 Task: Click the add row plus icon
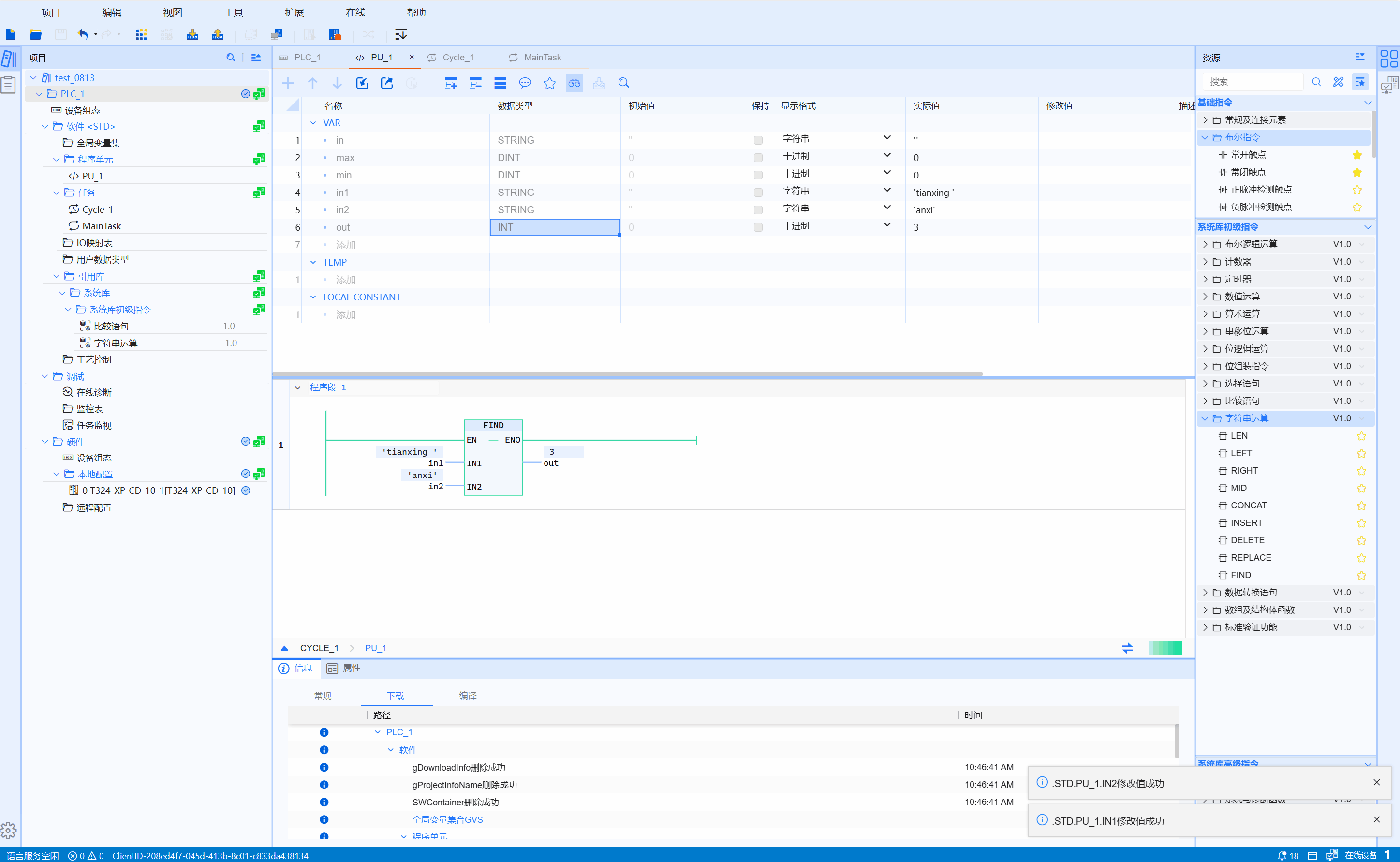(x=288, y=83)
